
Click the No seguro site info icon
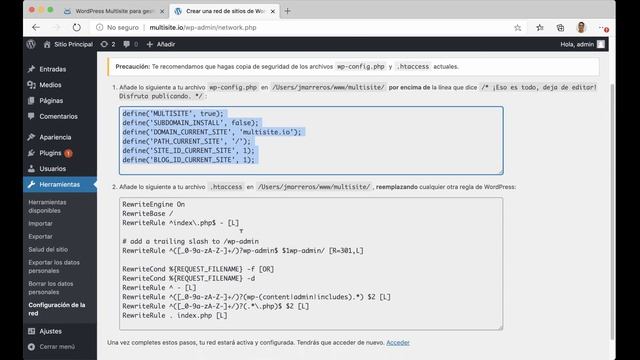(99, 27)
